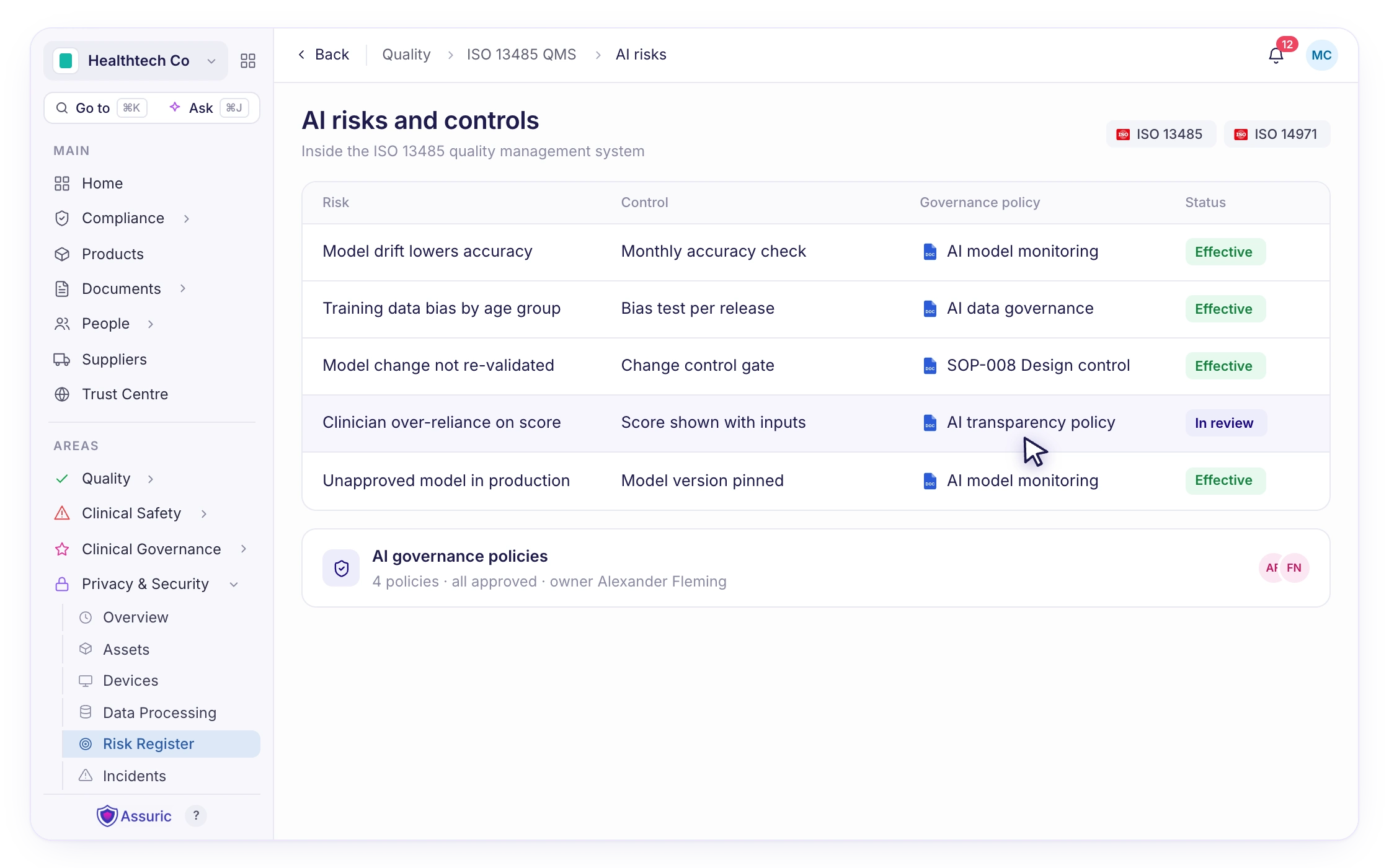Click the ISO 14971 standard tag
Screen dimensions: 1389x868
tap(1277, 134)
